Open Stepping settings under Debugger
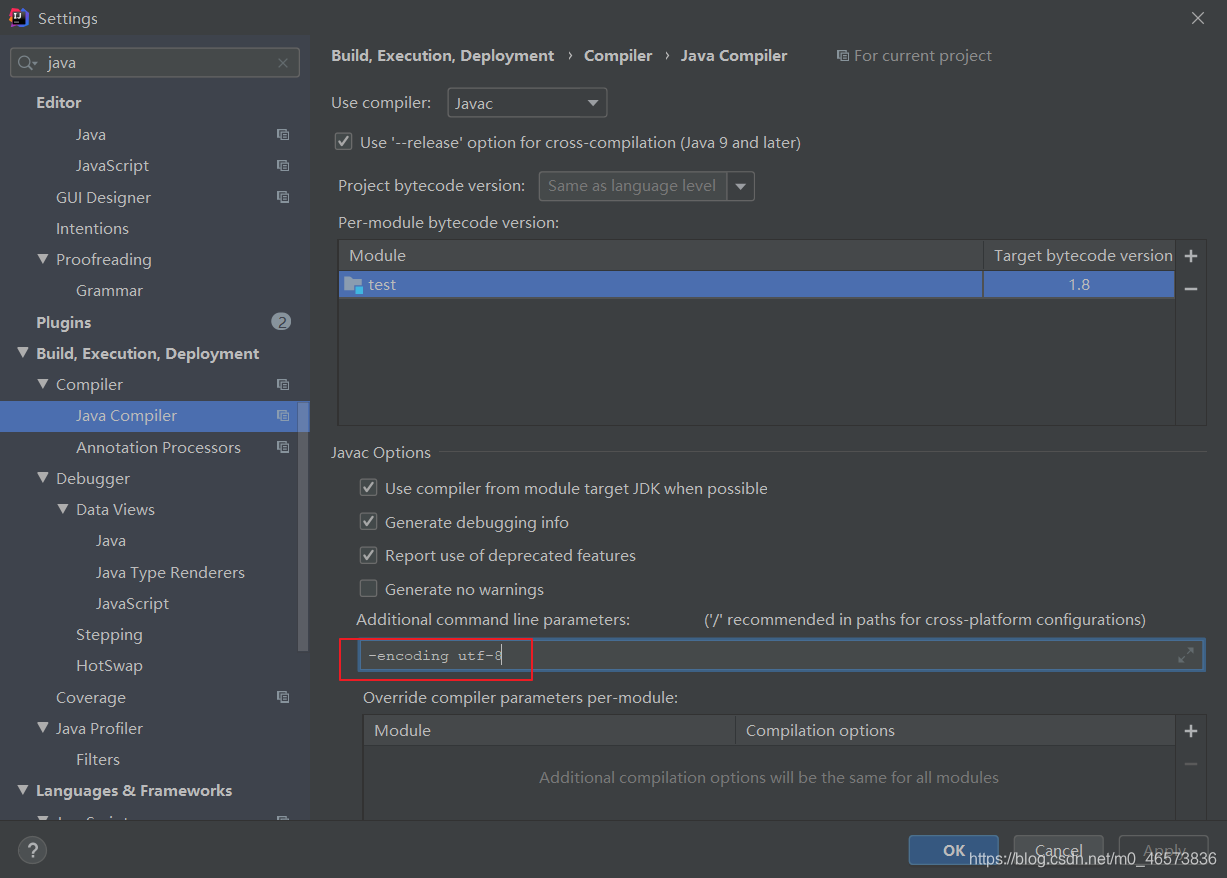Viewport: 1227px width, 878px height. point(109,634)
